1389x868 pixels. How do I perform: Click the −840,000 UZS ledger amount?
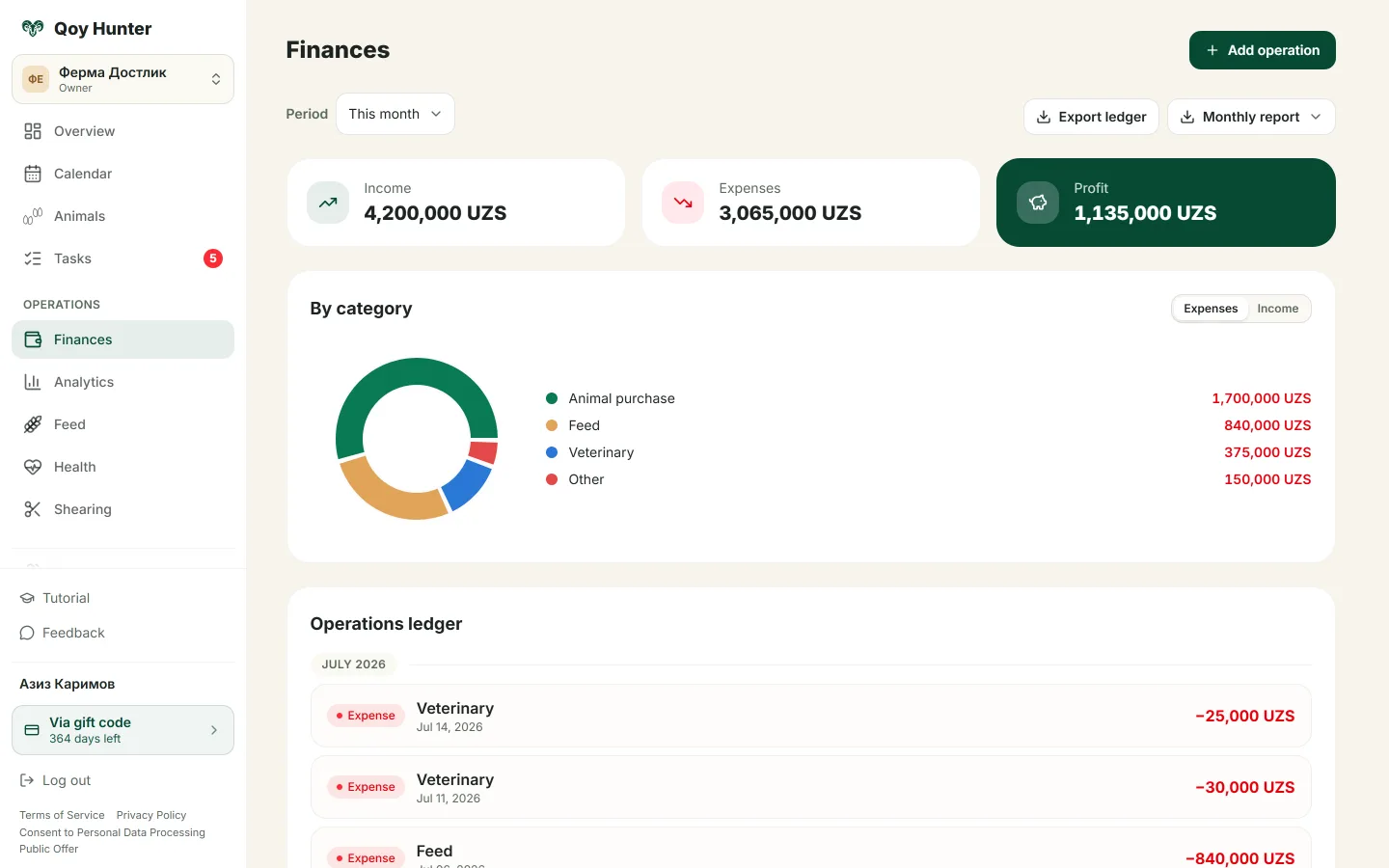(1240, 858)
